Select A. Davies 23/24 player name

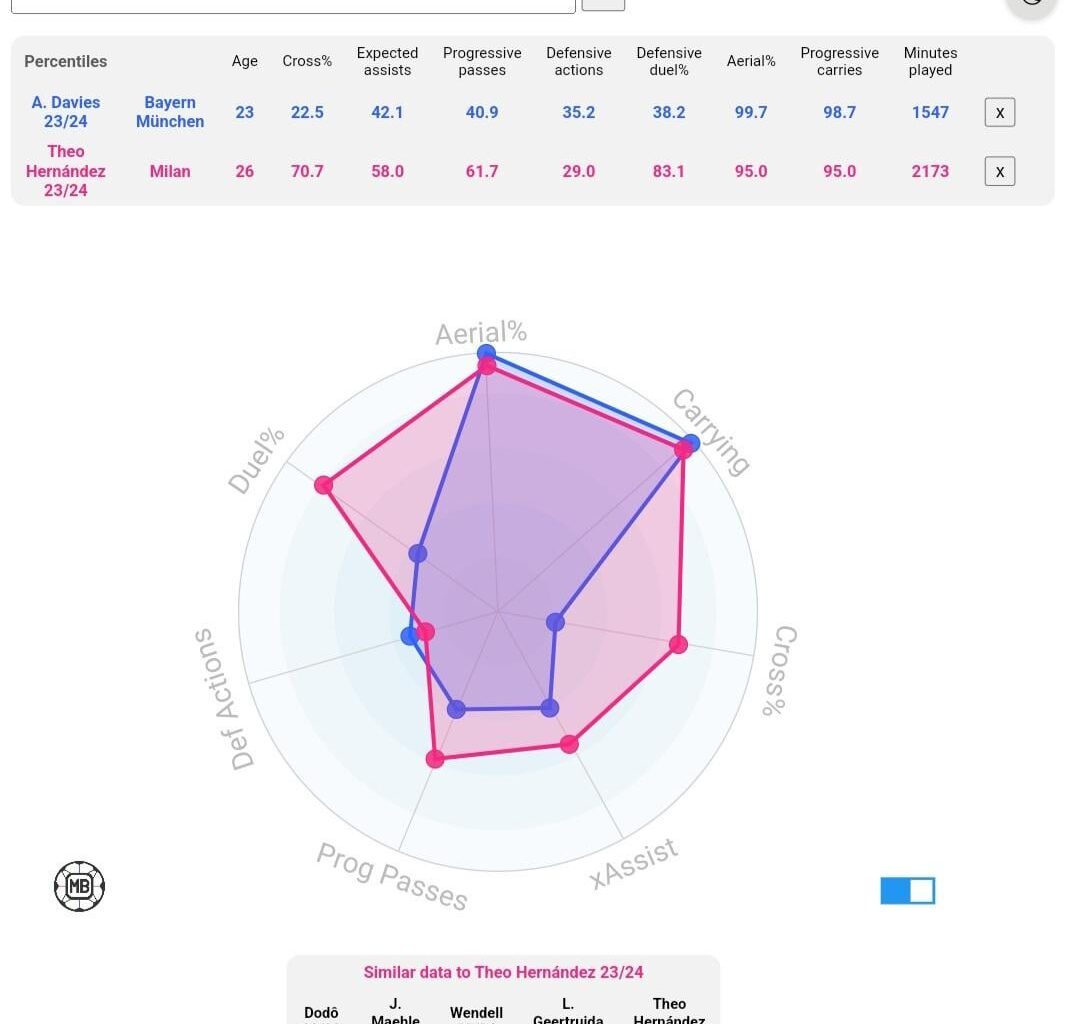click(x=66, y=112)
